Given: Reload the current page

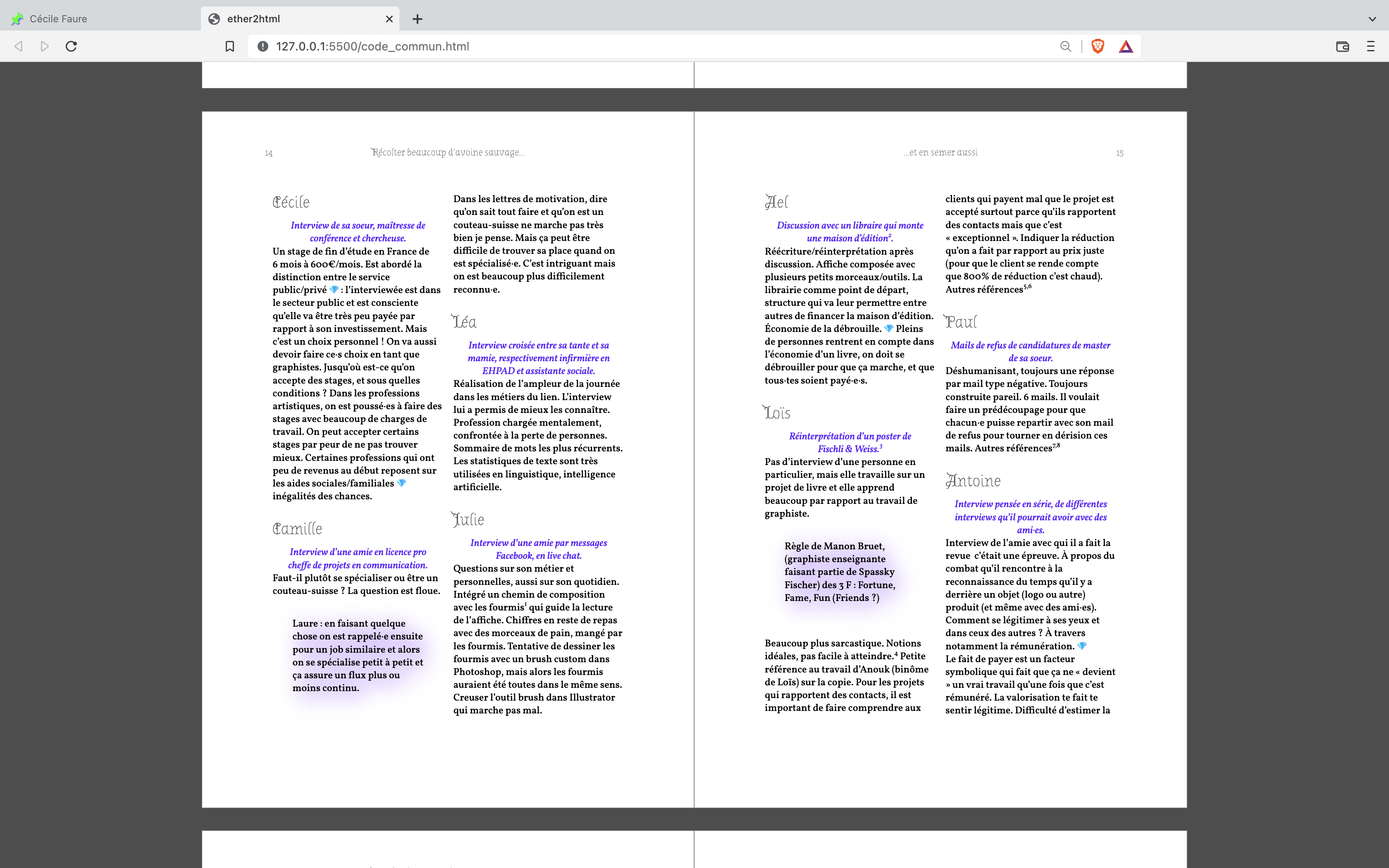Looking at the screenshot, I should [x=71, y=46].
